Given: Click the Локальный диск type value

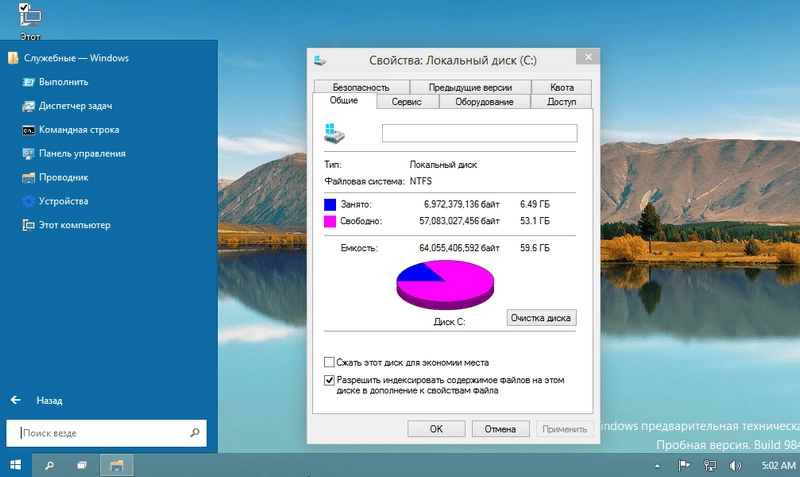Looking at the screenshot, I should [x=443, y=165].
